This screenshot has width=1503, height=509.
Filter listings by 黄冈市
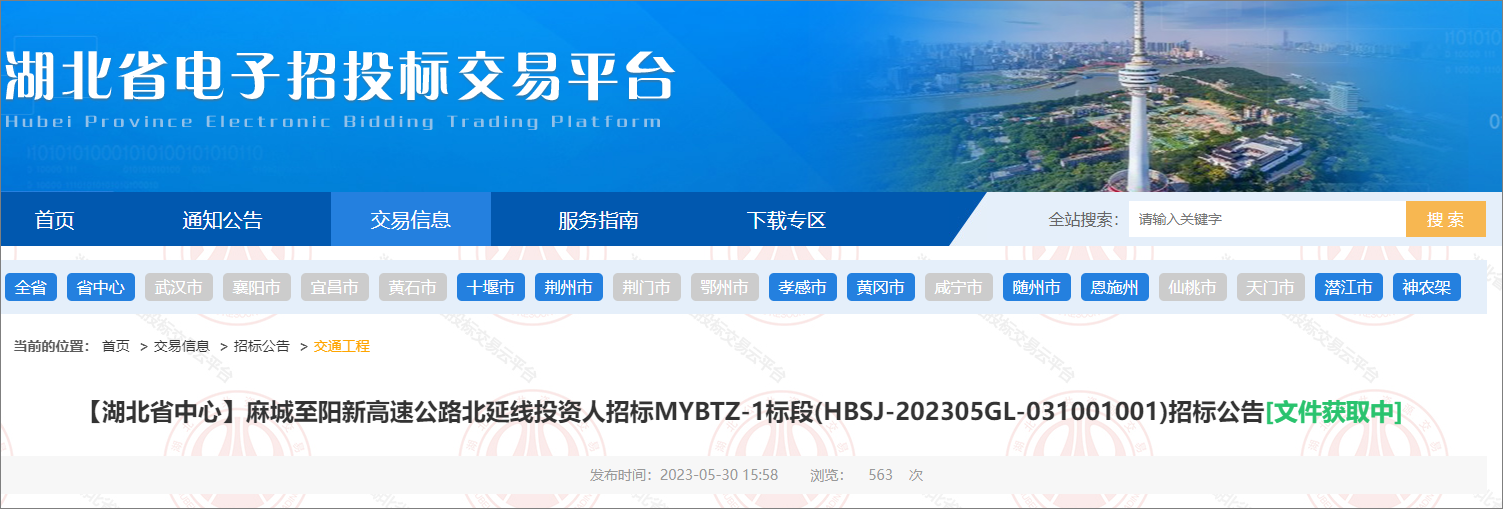coord(881,288)
